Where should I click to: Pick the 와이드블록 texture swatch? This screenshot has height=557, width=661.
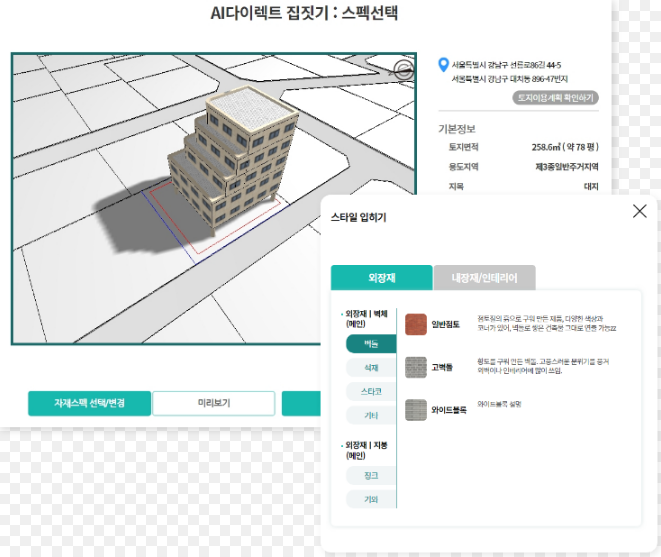(416, 410)
